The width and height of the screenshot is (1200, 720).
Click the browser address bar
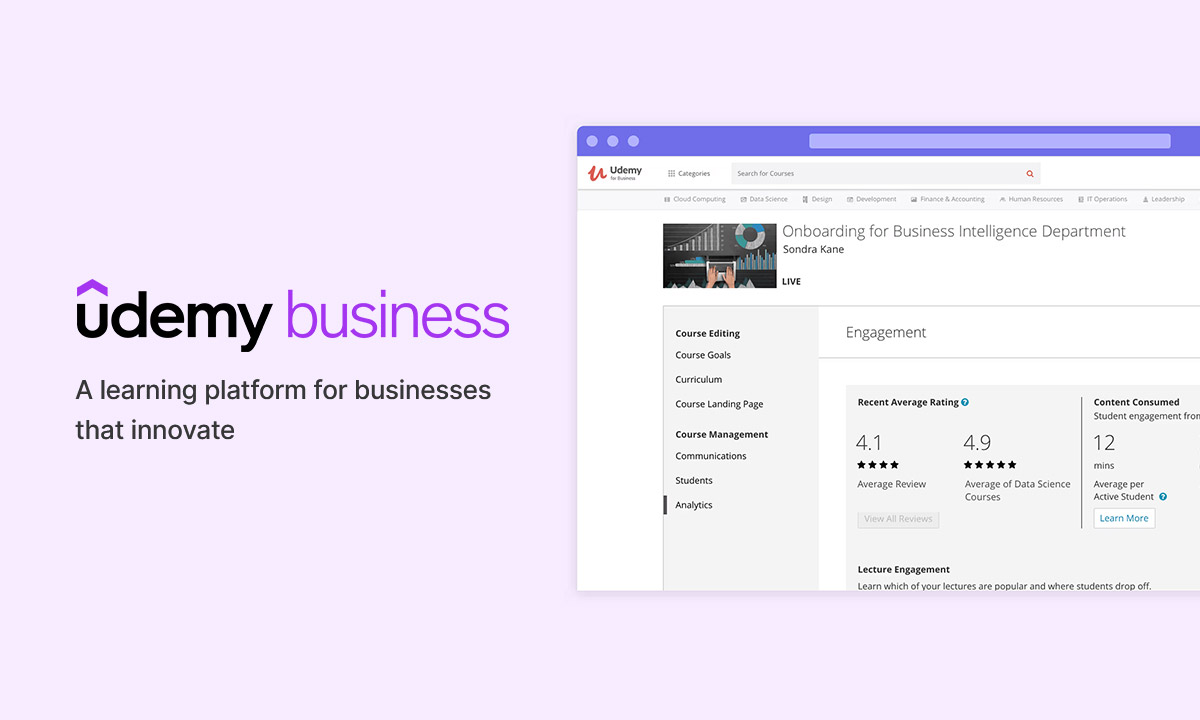(989, 141)
